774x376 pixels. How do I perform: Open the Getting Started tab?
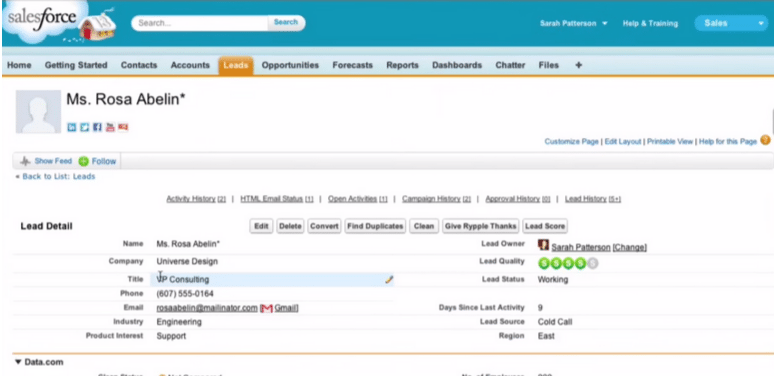[x=76, y=65]
